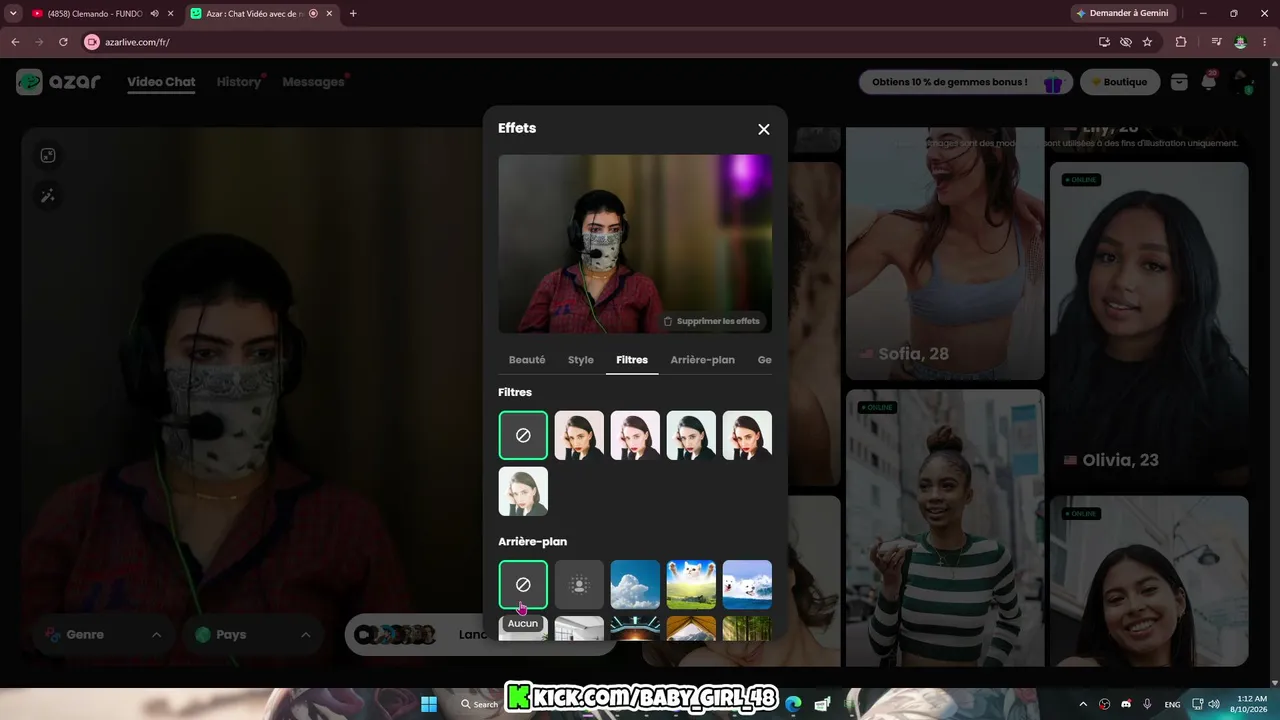Select the no-filter option under Filtres
The width and height of the screenshot is (1280, 720).
tap(523, 435)
